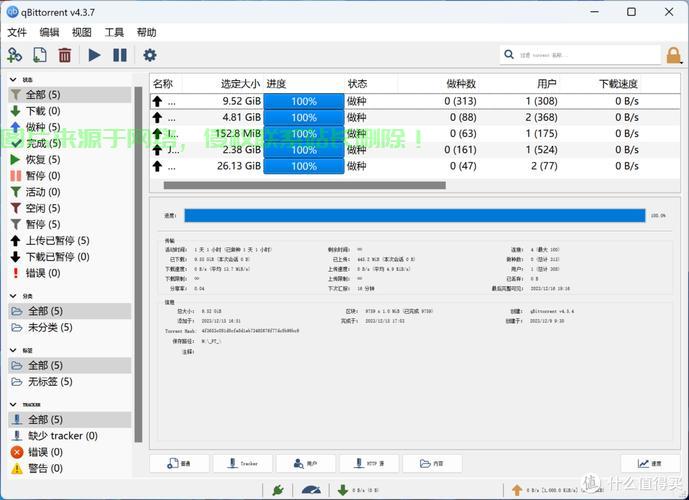Image resolution: width=689 pixels, height=500 pixels.
Task: Filter by status 错误 (0) with exclamation
Action: (69, 273)
